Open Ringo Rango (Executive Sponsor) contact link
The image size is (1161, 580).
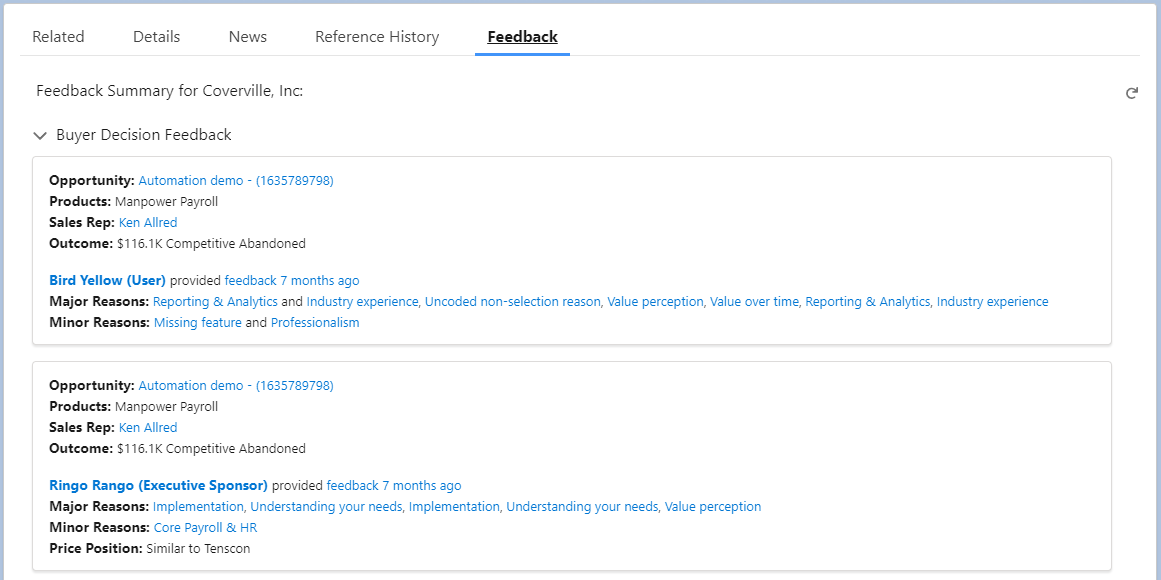tap(158, 486)
